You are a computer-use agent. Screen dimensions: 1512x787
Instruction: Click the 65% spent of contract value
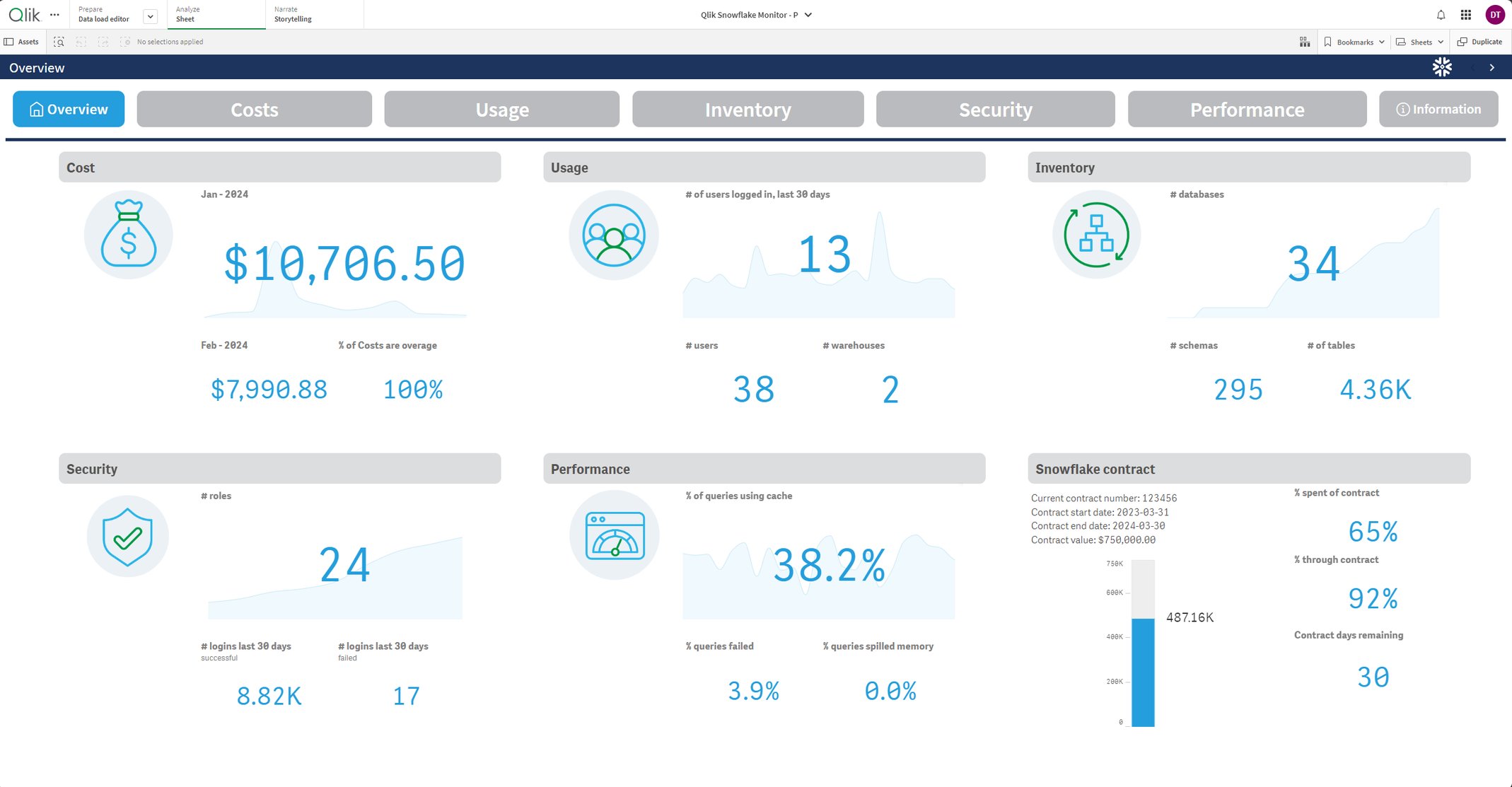coord(1373,532)
